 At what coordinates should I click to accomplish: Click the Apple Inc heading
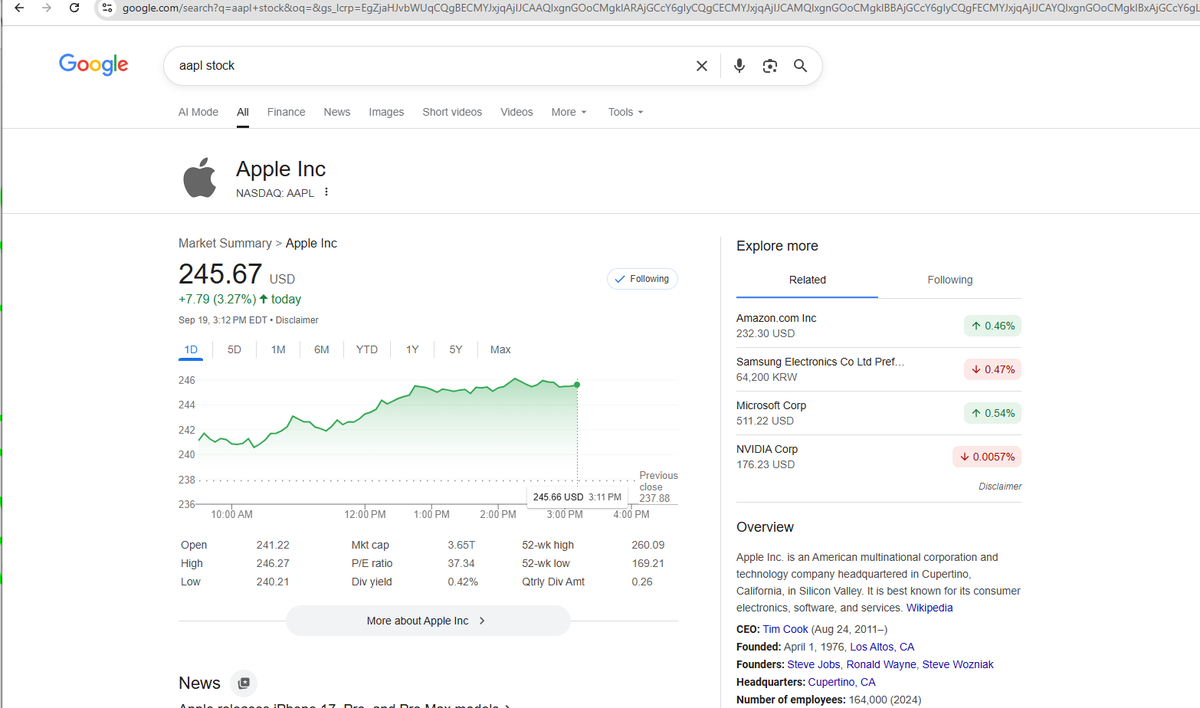[281, 169]
